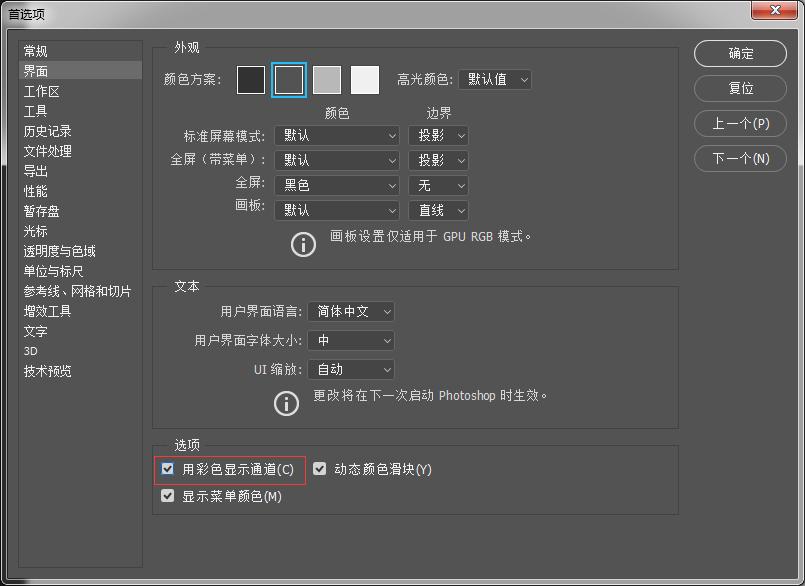805x586 pixels.
Task: Open the UI缩放 dropdown set to 自动
Action: (351, 369)
